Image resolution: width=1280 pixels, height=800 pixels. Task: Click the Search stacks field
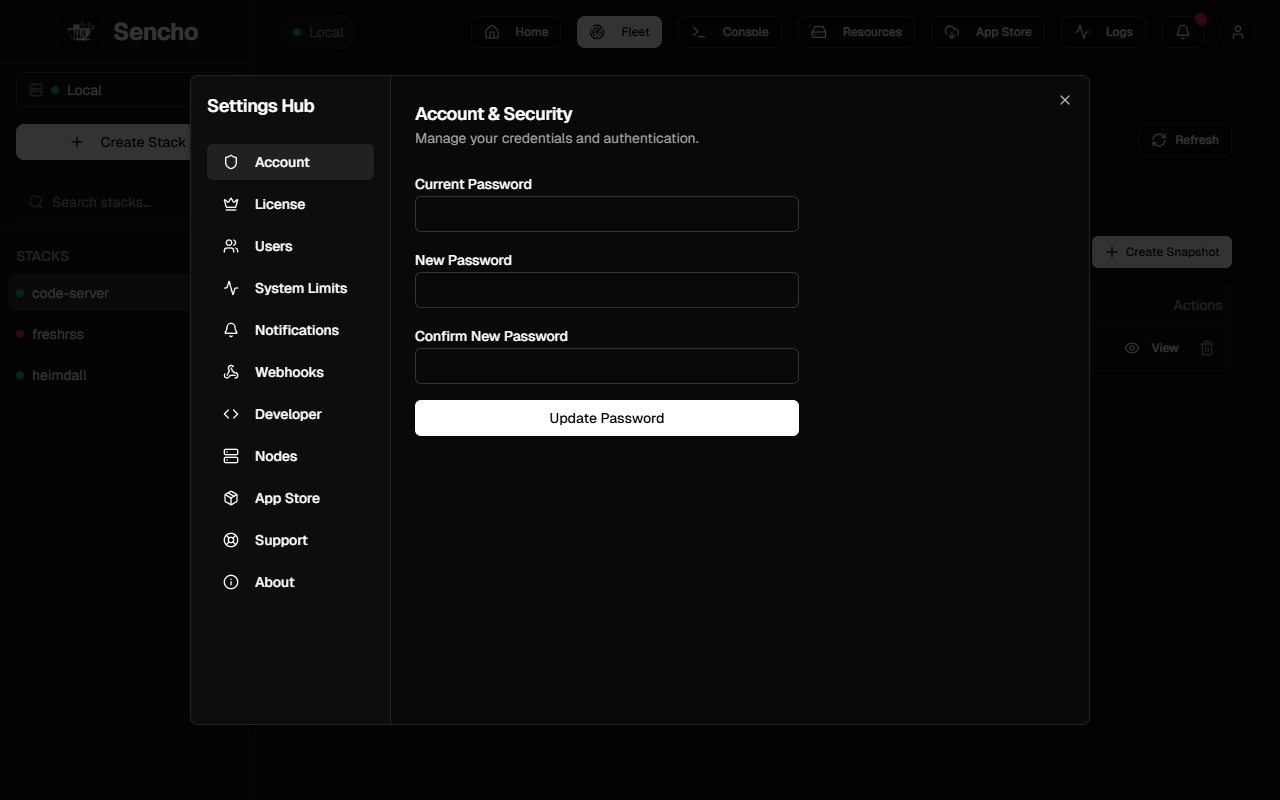tap(103, 202)
